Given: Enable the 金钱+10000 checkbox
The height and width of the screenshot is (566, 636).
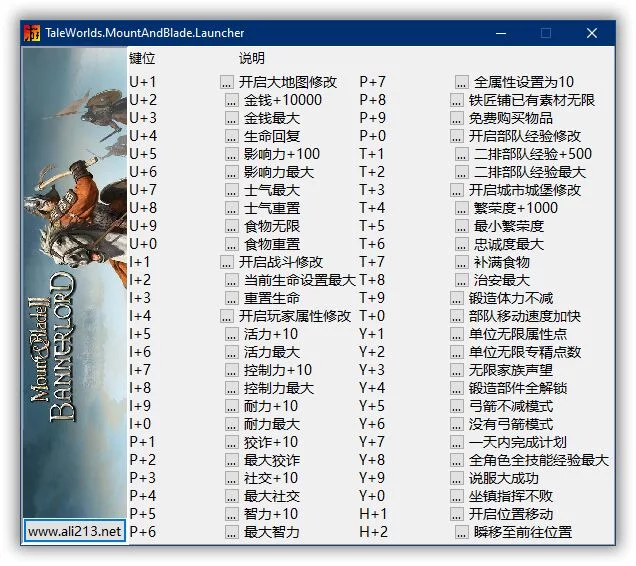Looking at the screenshot, I should click(x=232, y=100).
